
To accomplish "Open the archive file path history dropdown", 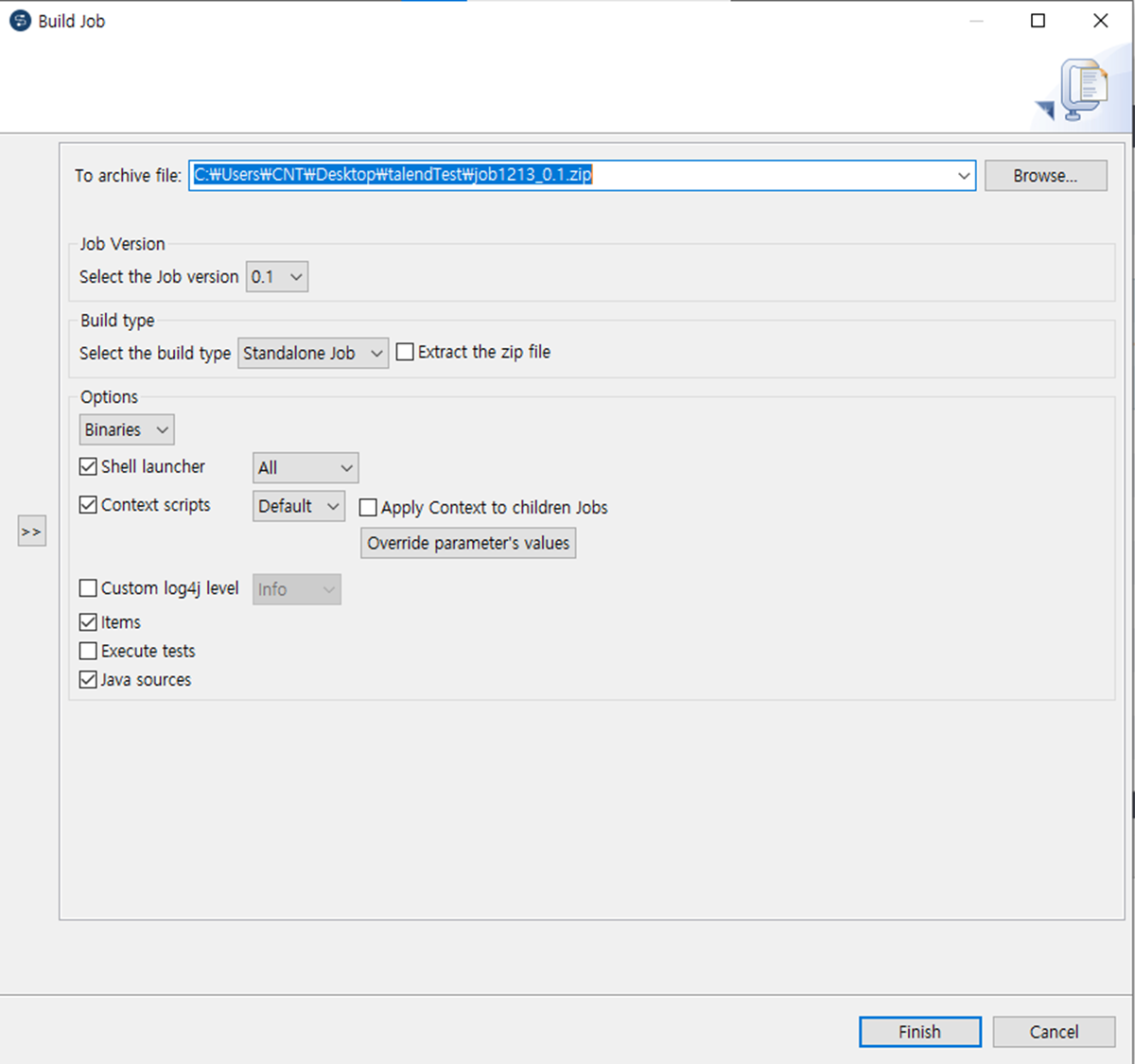I will (964, 175).
